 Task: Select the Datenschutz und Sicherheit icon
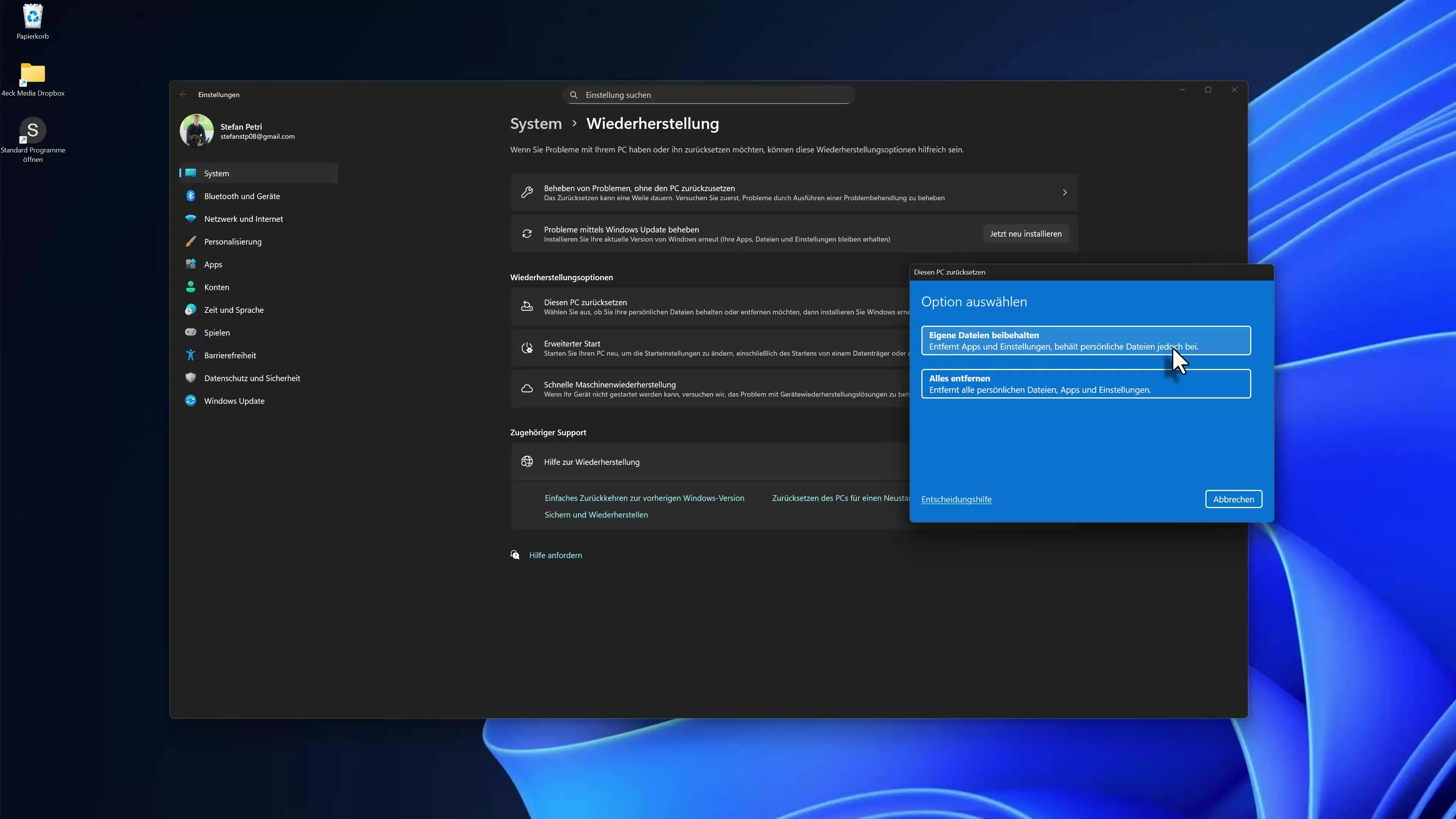point(190,378)
